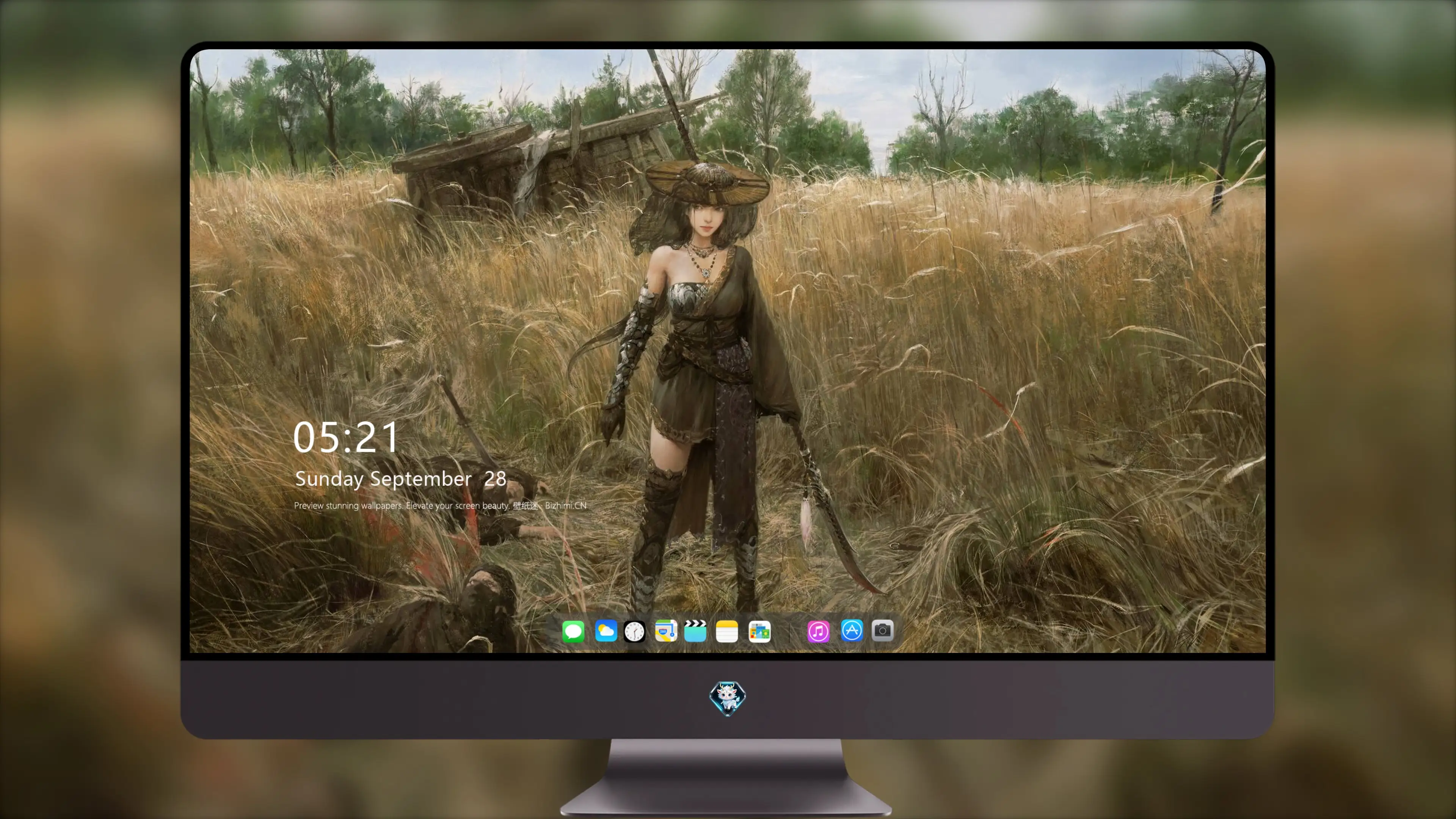Launch the Maps app from the dock
The height and width of the screenshot is (819, 1456).
666,631
